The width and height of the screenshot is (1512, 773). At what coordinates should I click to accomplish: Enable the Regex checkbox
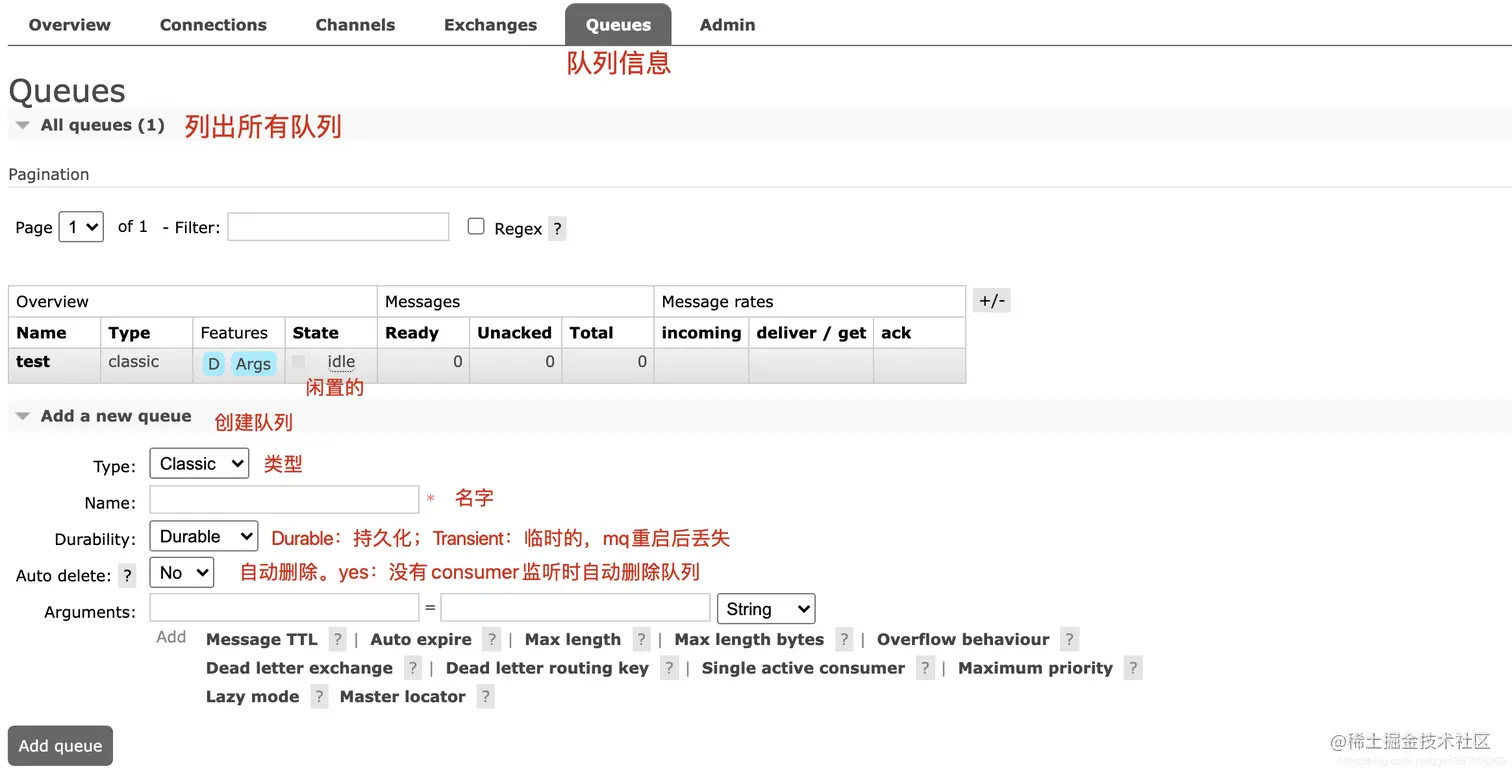click(476, 226)
